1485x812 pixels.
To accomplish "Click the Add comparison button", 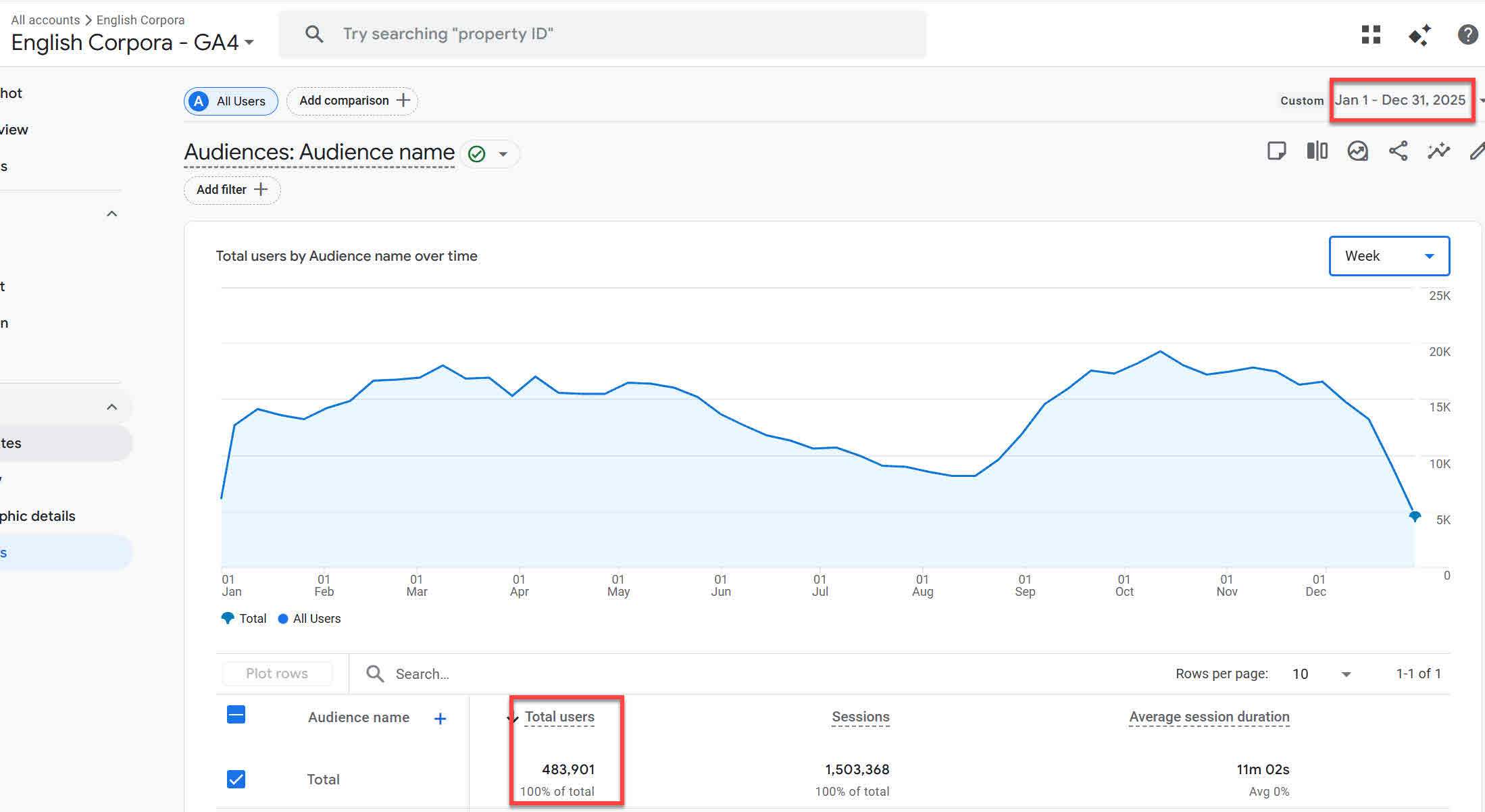I will [353, 101].
